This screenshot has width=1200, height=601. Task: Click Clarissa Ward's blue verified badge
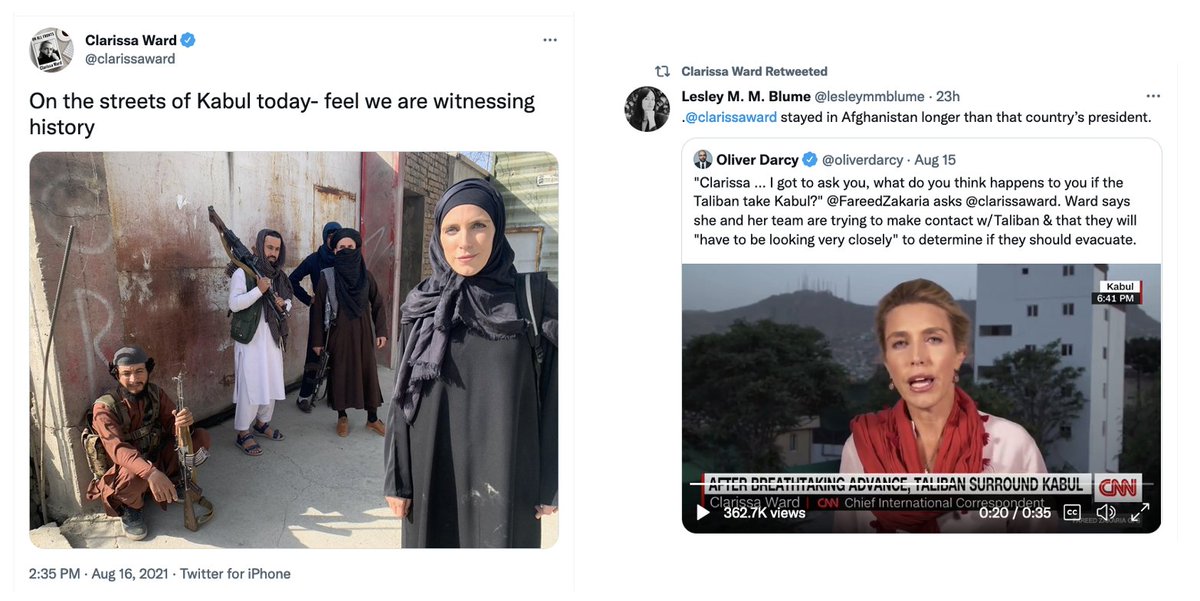click(188, 40)
